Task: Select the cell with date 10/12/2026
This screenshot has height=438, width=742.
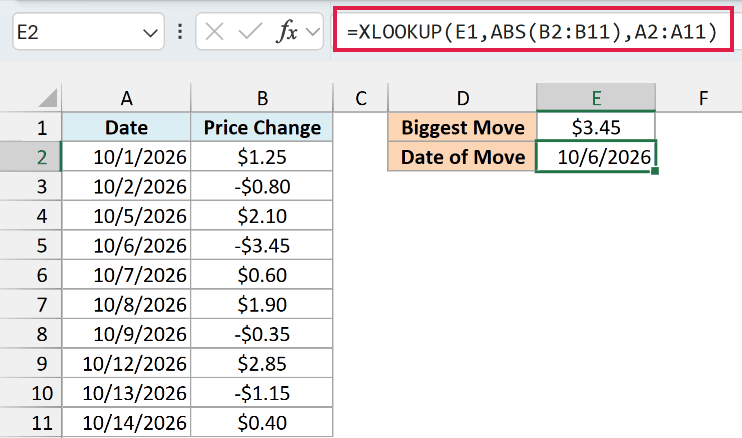Action: [126, 363]
